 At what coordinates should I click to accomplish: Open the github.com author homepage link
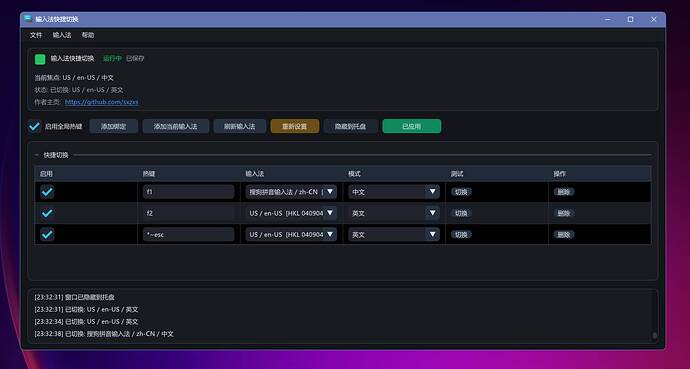(102, 102)
